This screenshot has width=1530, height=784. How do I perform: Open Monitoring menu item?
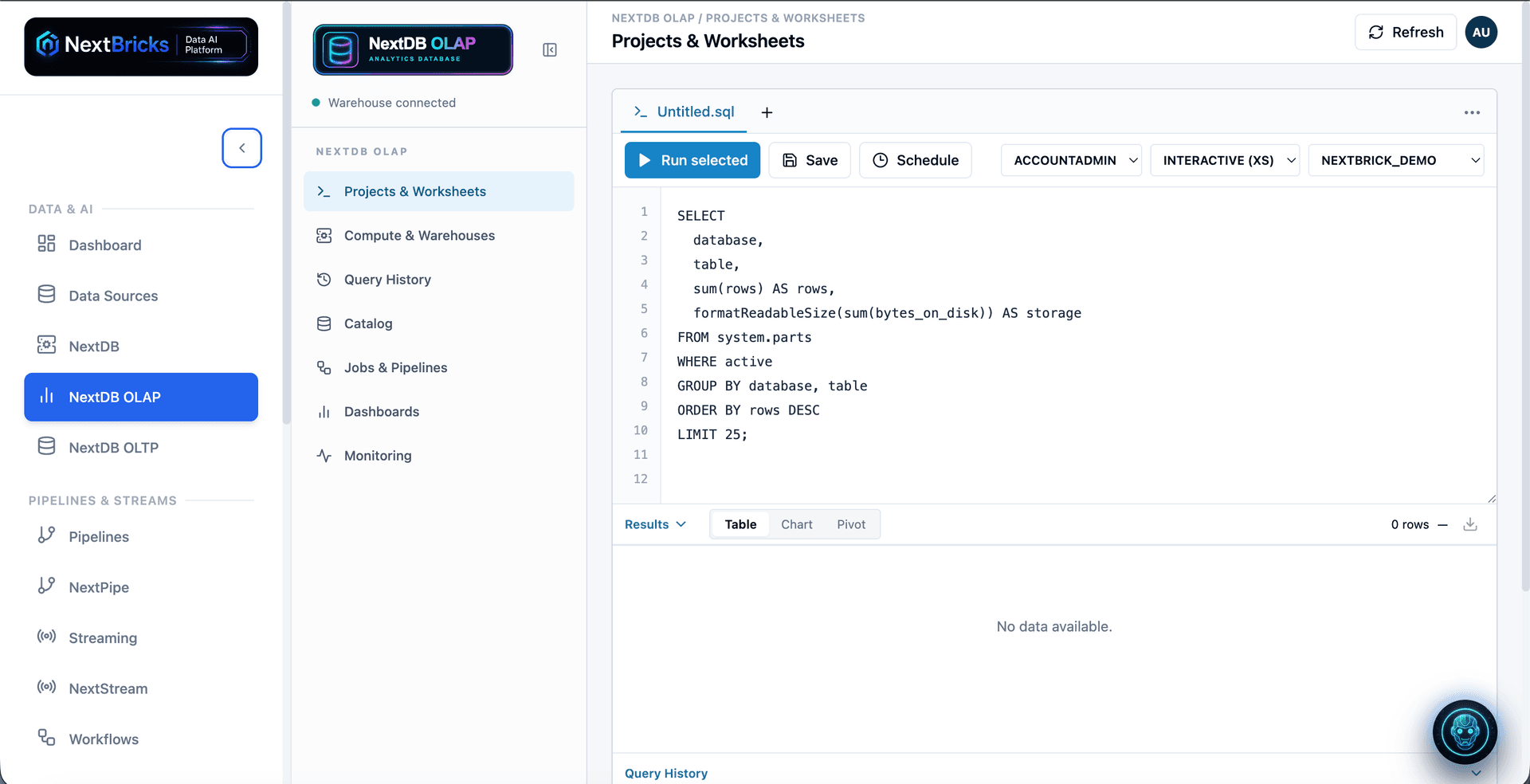pos(438,456)
